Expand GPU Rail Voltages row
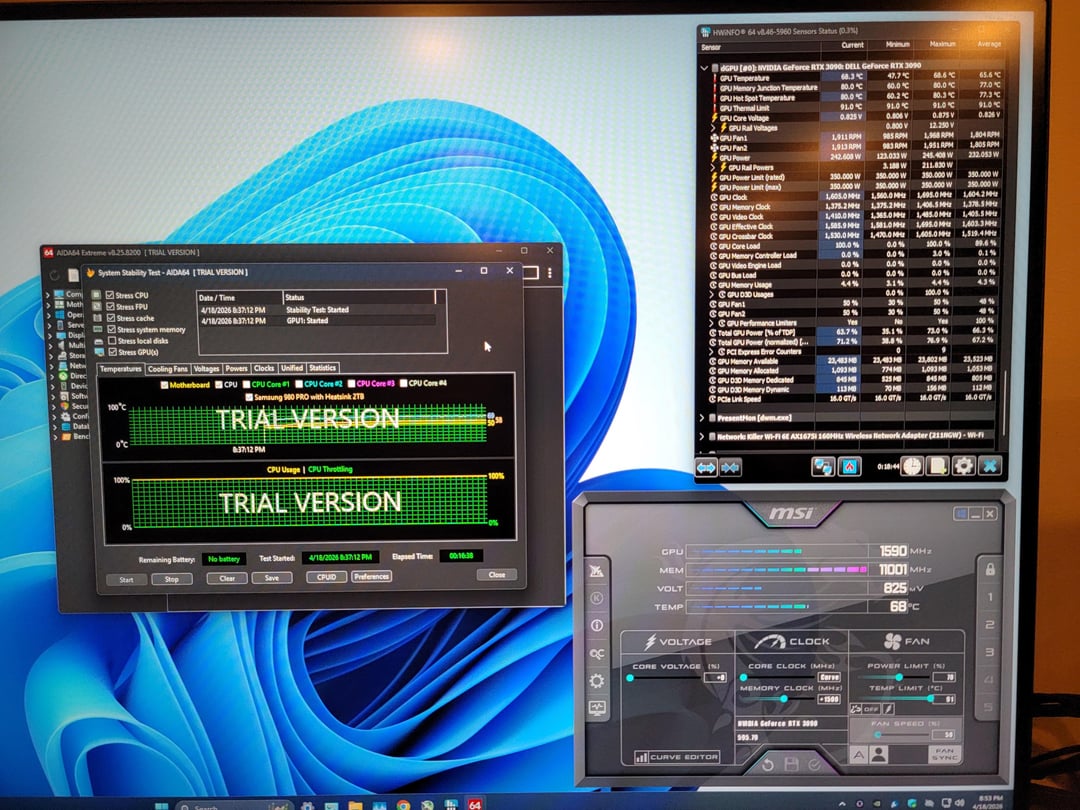1080x810 pixels. (714, 128)
